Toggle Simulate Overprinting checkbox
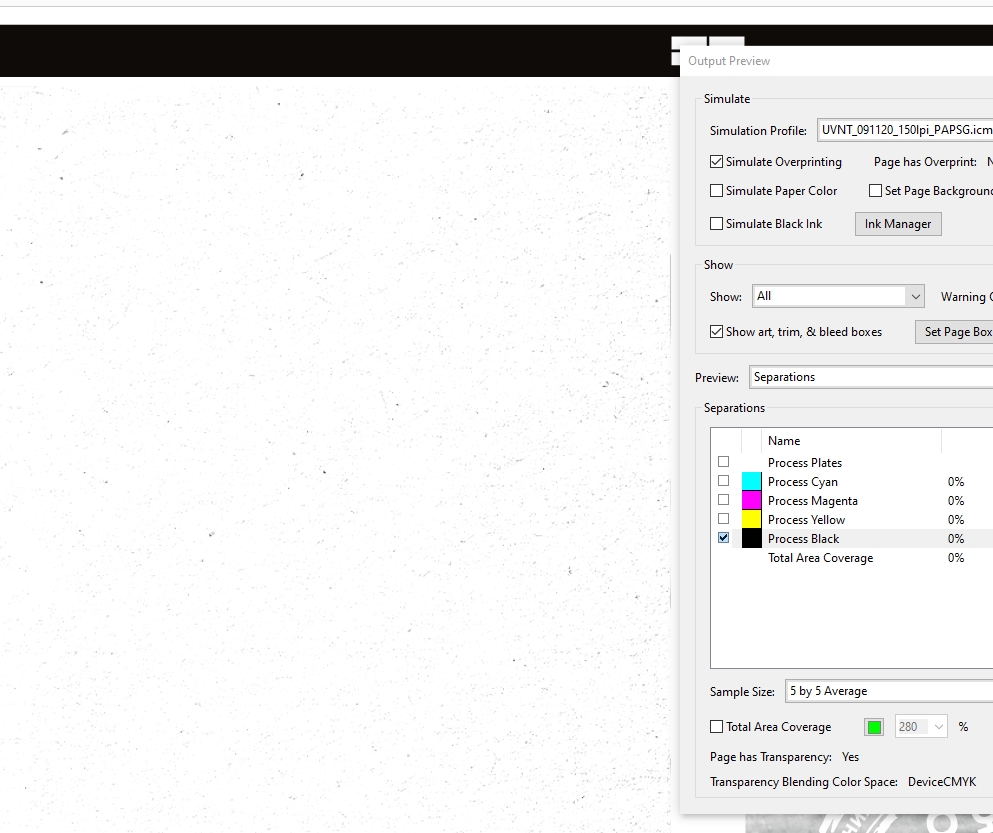Viewport: 993px width, 833px height. tap(716, 162)
